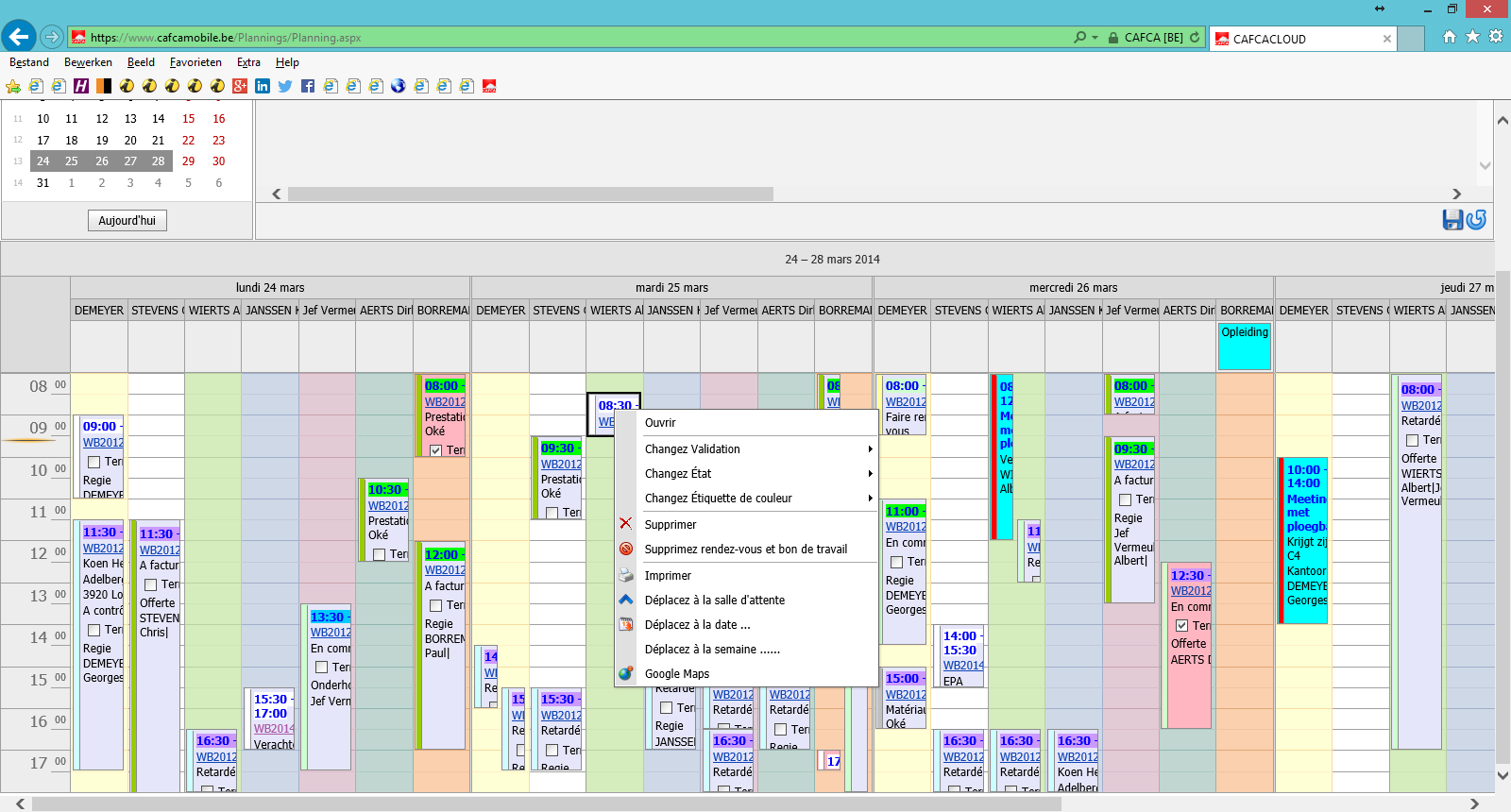Open the Facebook bookmark
The height and width of the screenshot is (812, 1511).
tap(308, 86)
